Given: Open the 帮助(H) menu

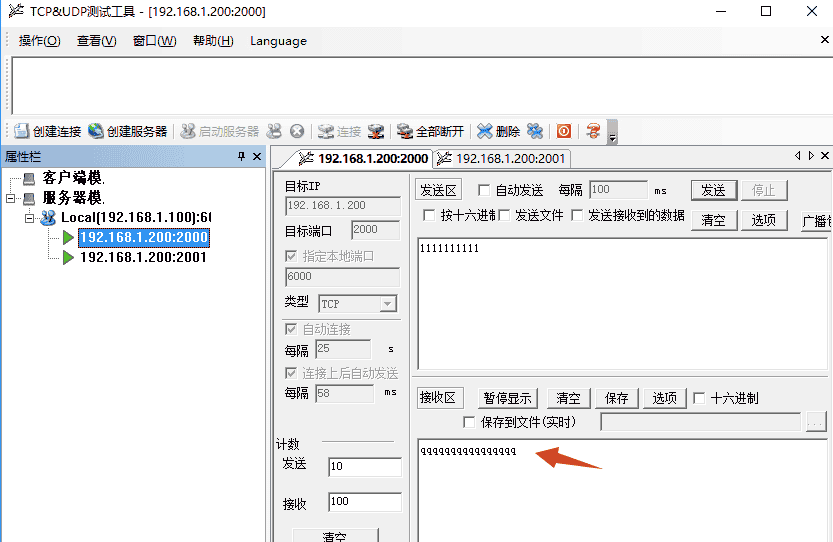Looking at the screenshot, I should coord(213,41).
